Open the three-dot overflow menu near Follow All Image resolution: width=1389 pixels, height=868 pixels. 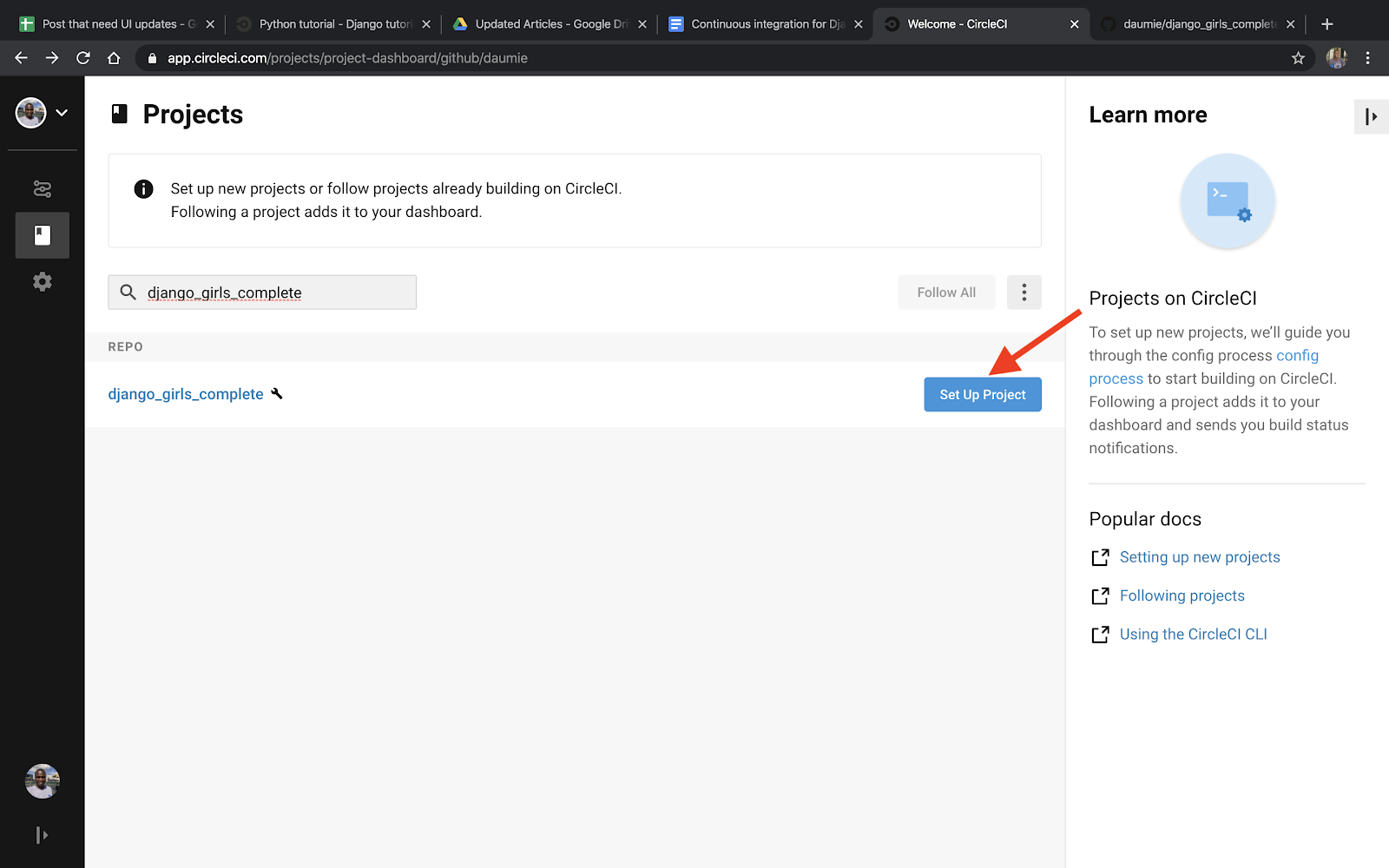click(1024, 293)
